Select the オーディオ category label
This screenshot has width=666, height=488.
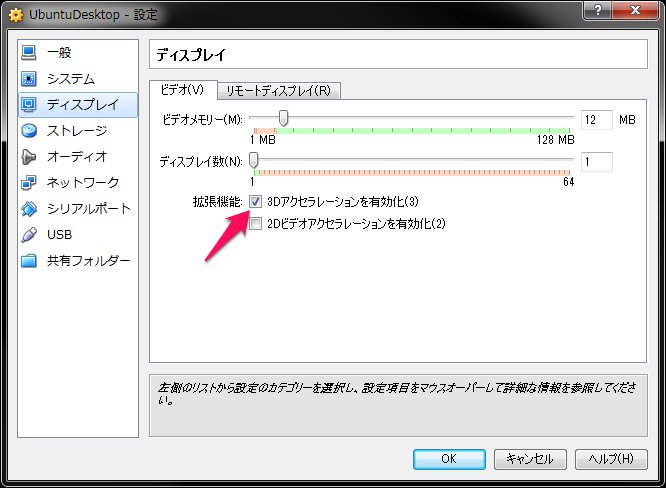[x=77, y=157]
